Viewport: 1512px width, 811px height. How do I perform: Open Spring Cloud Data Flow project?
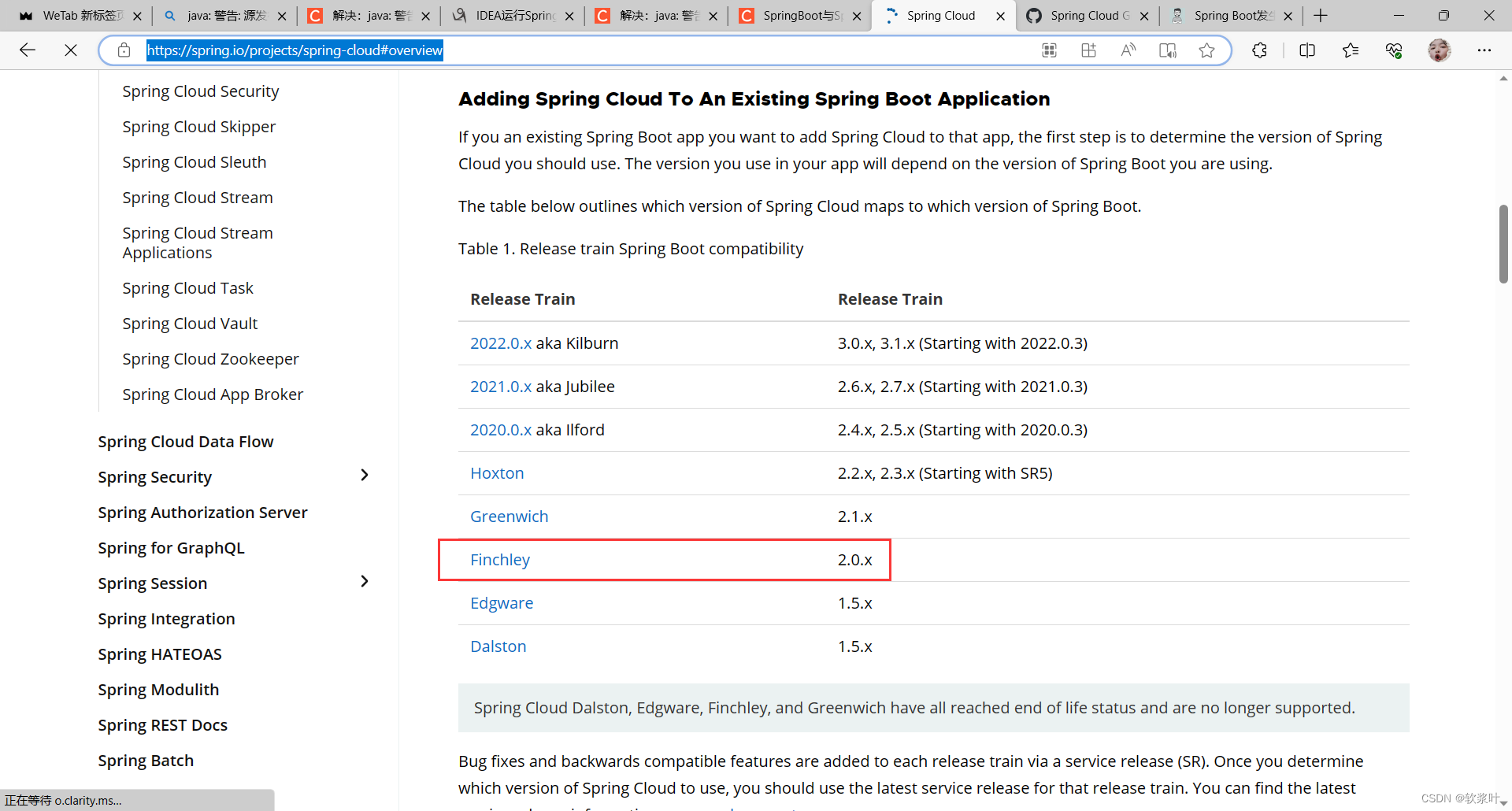(186, 442)
